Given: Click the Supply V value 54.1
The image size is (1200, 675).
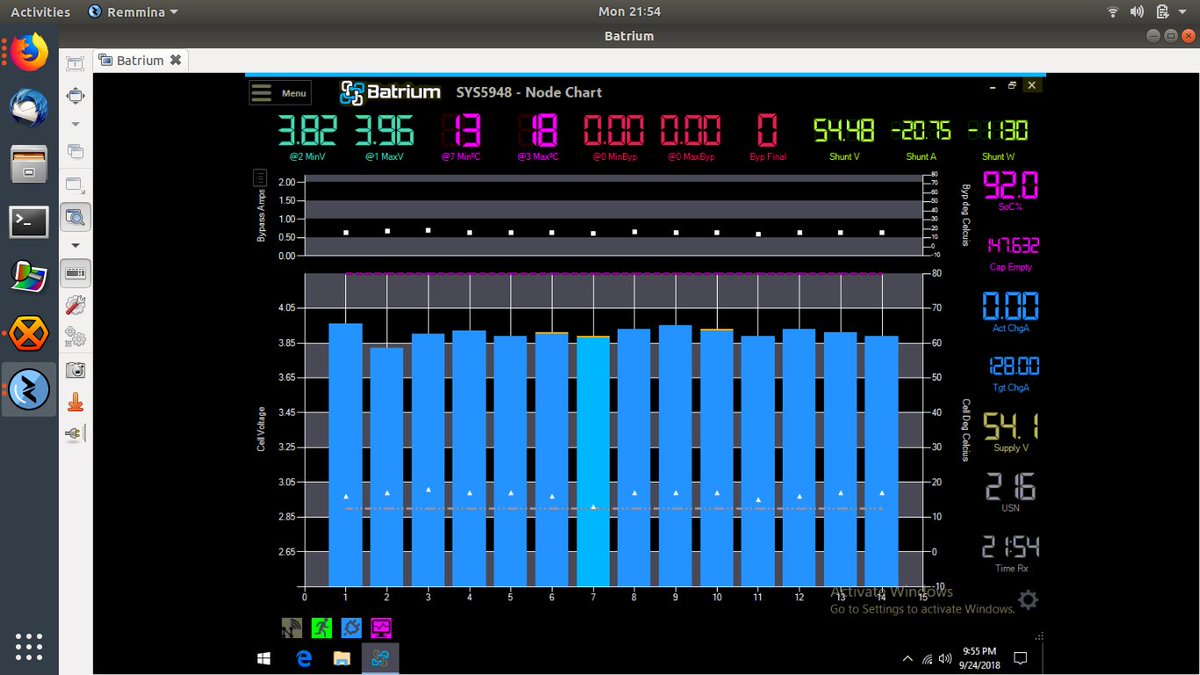Looking at the screenshot, I should click(x=1012, y=426).
